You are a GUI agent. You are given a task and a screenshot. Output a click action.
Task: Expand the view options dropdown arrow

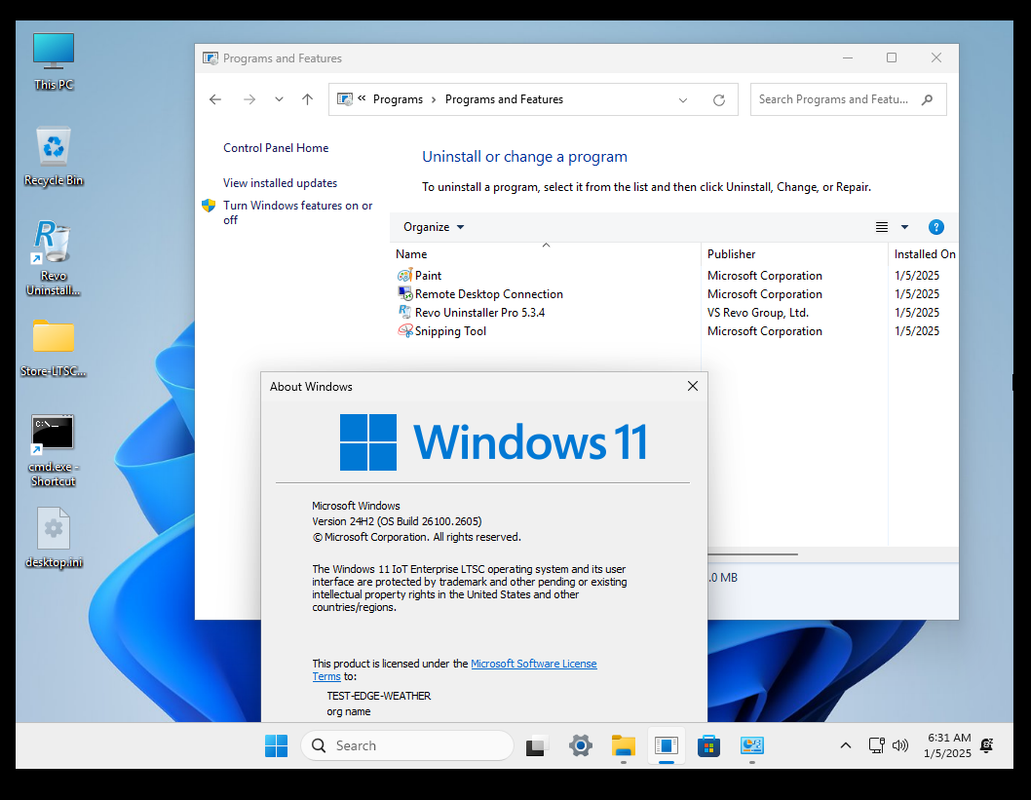click(905, 227)
